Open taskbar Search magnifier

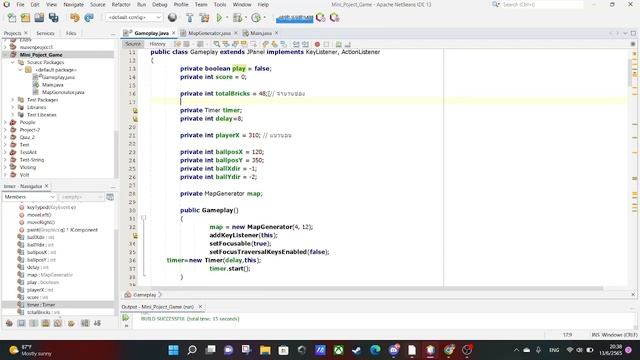tap(192, 350)
